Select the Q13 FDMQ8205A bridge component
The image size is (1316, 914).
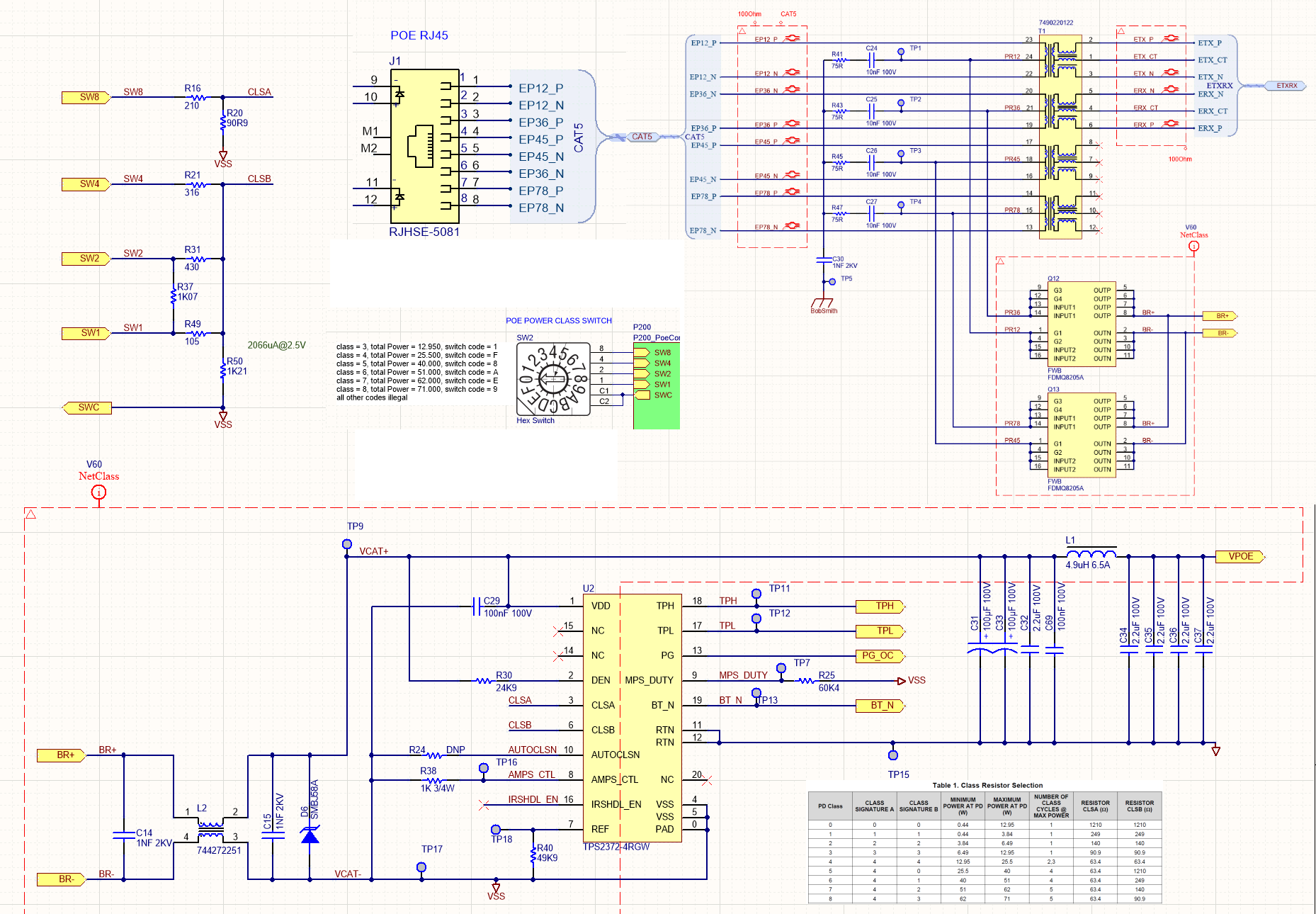(x=1082, y=434)
